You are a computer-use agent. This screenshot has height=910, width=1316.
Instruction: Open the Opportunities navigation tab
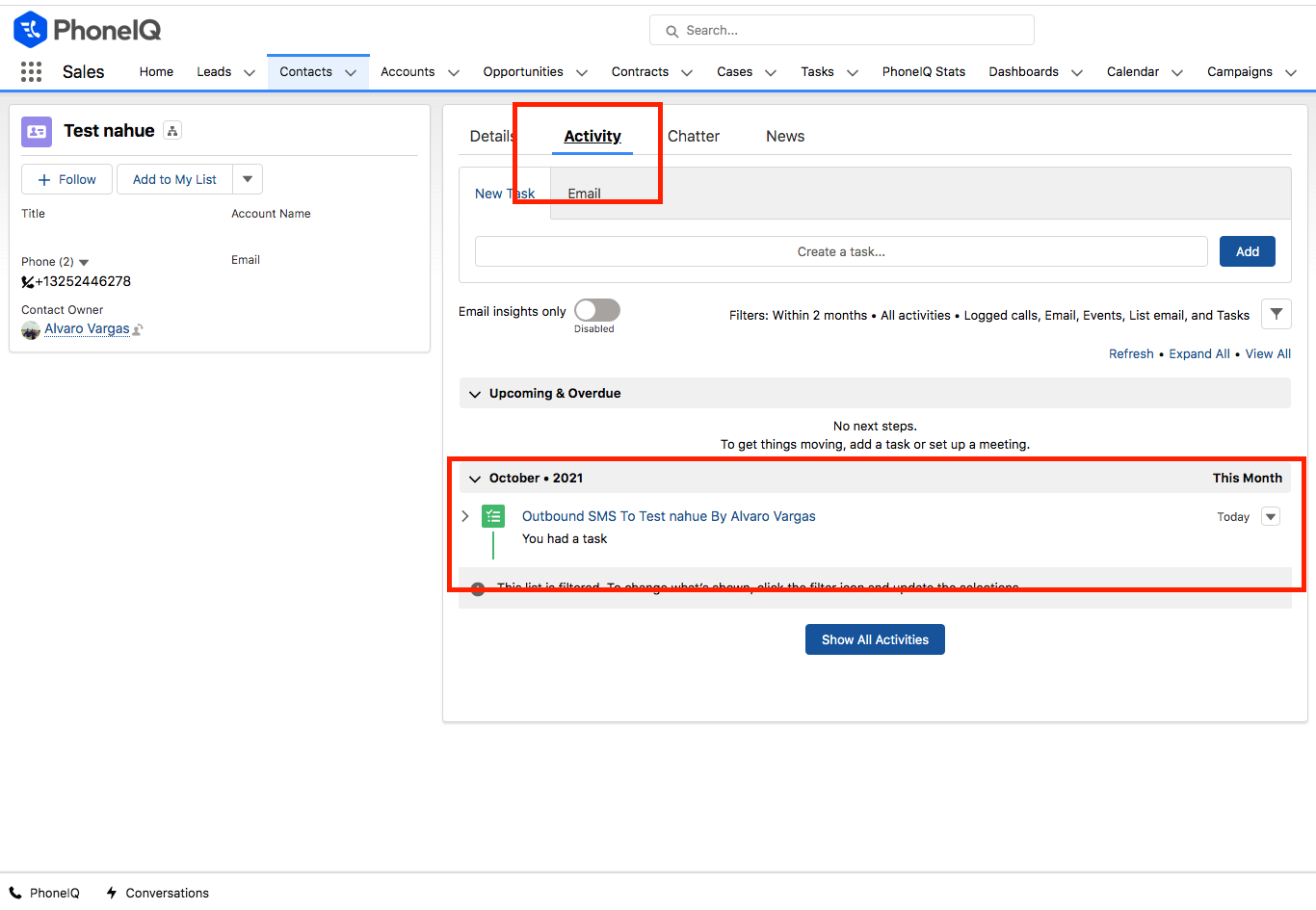point(523,71)
